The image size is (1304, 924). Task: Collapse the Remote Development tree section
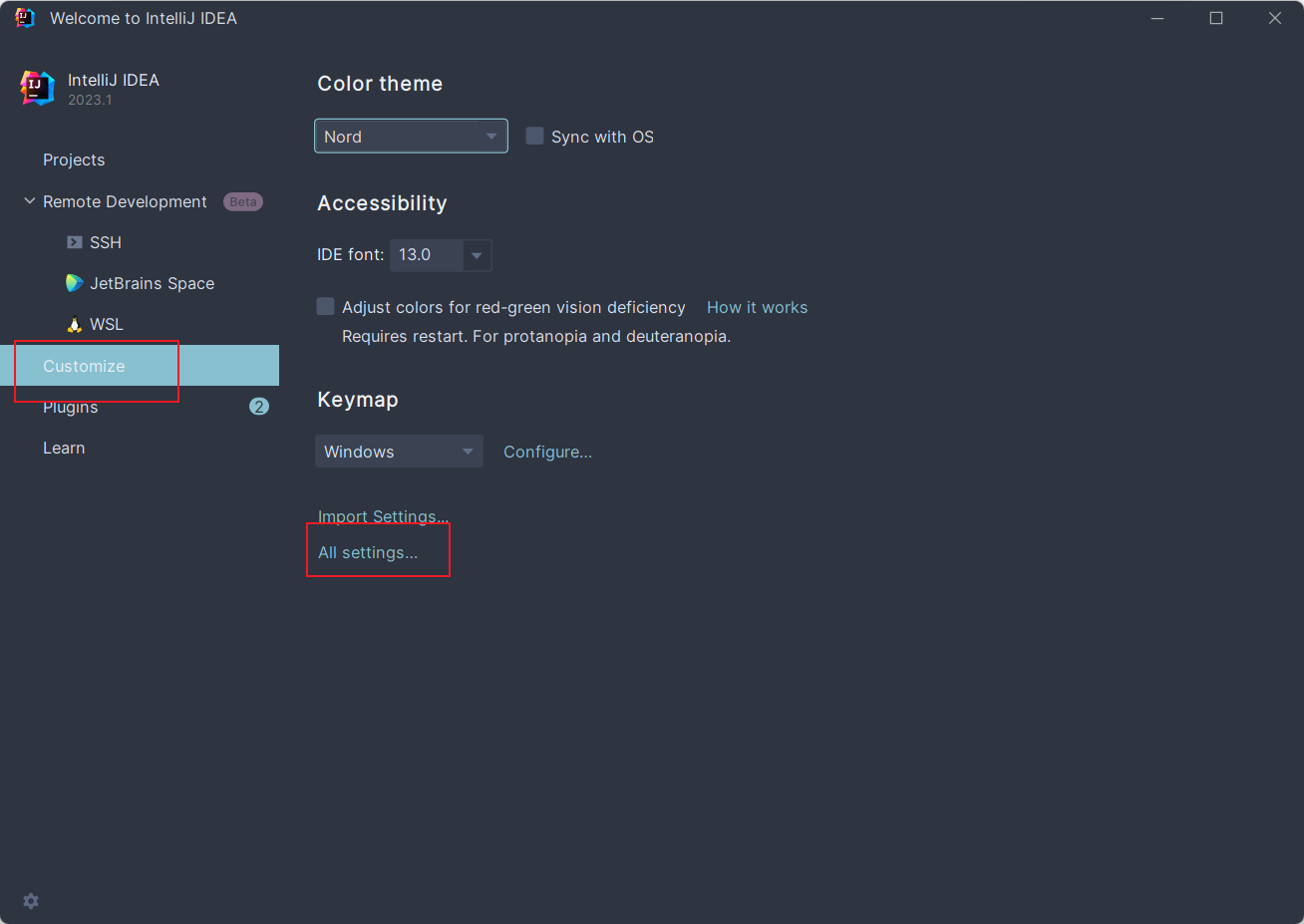coord(29,201)
